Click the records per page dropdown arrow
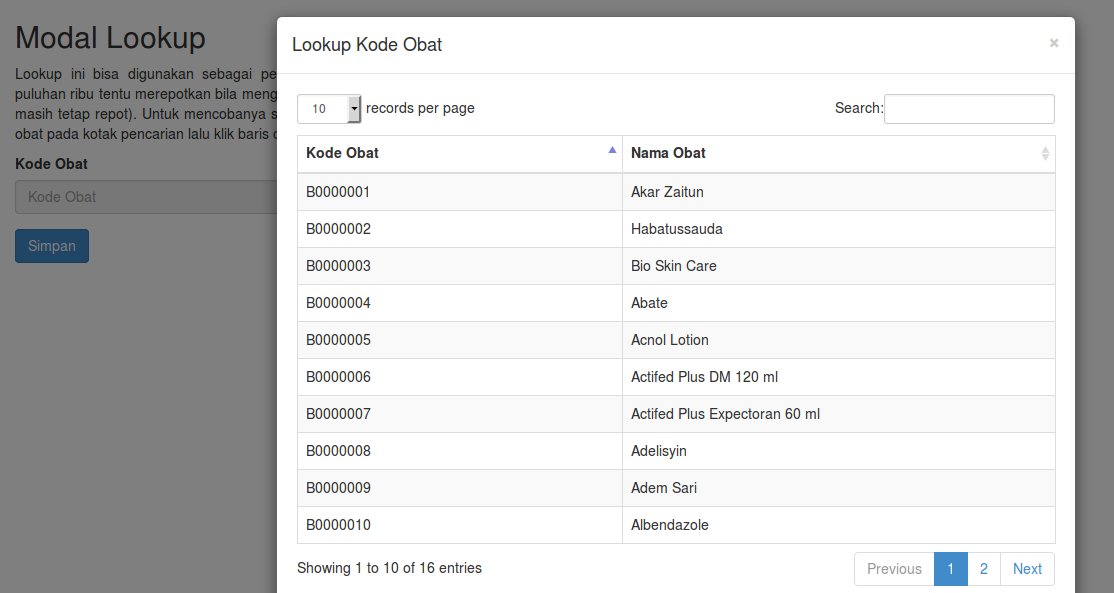 click(x=352, y=108)
